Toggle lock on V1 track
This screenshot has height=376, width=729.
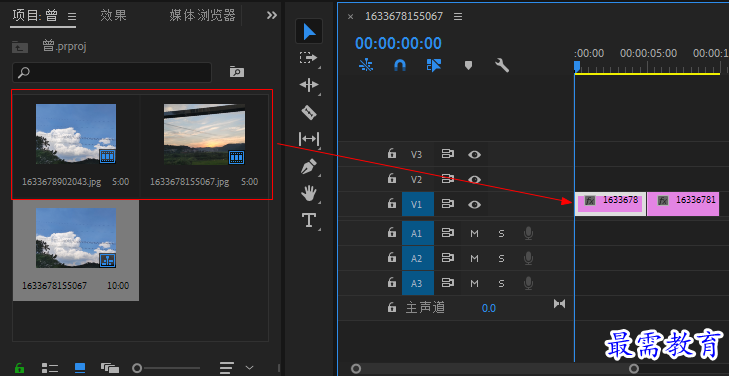click(x=392, y=204)
